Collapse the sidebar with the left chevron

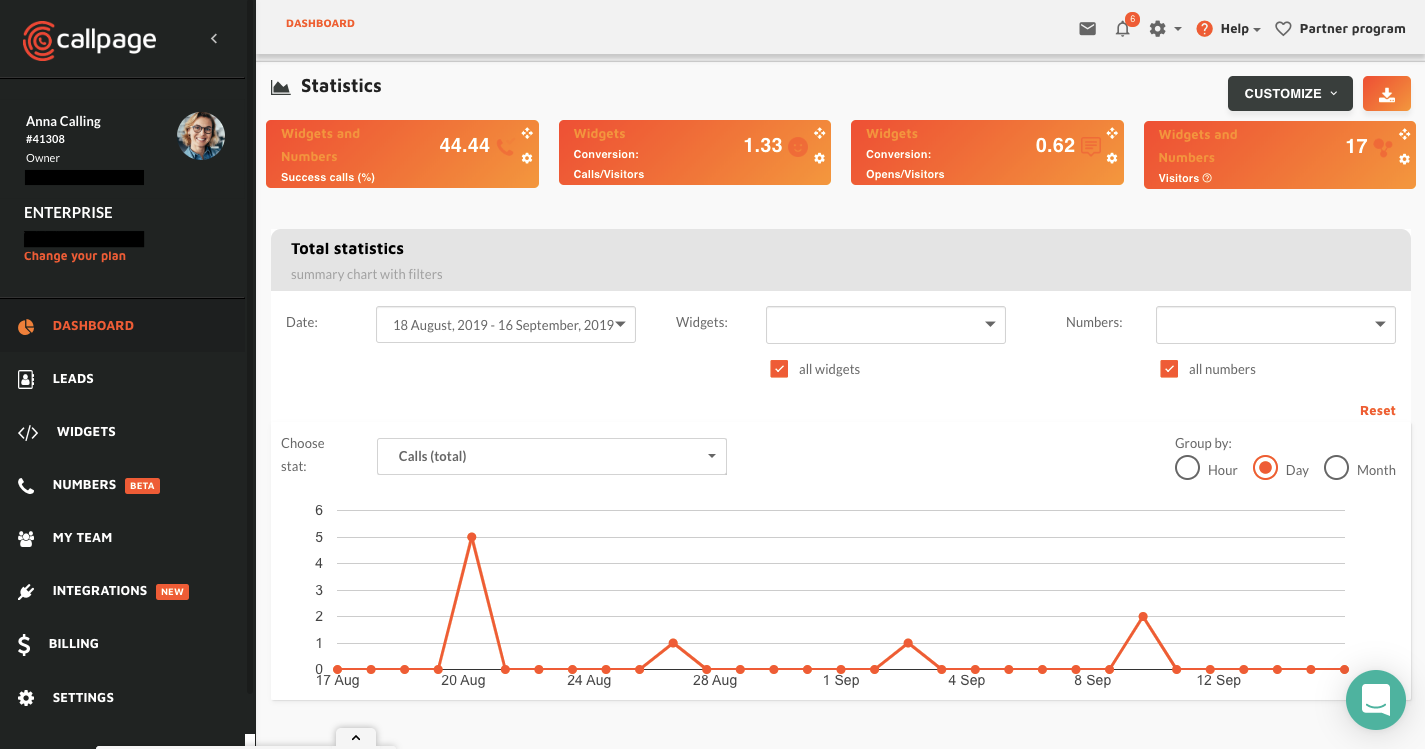tap(214, 39)
